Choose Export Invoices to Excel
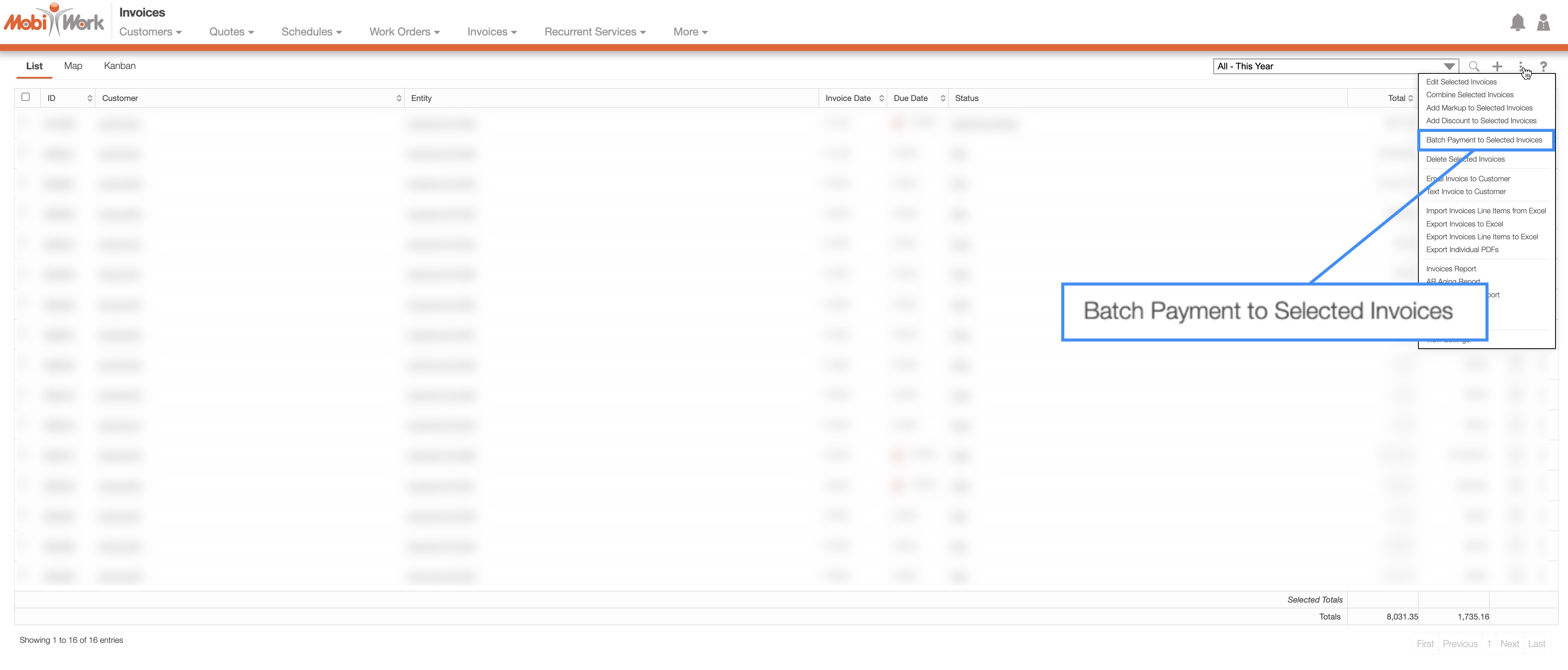This screenshot has height=670, width=1568. coord(1464,224)
